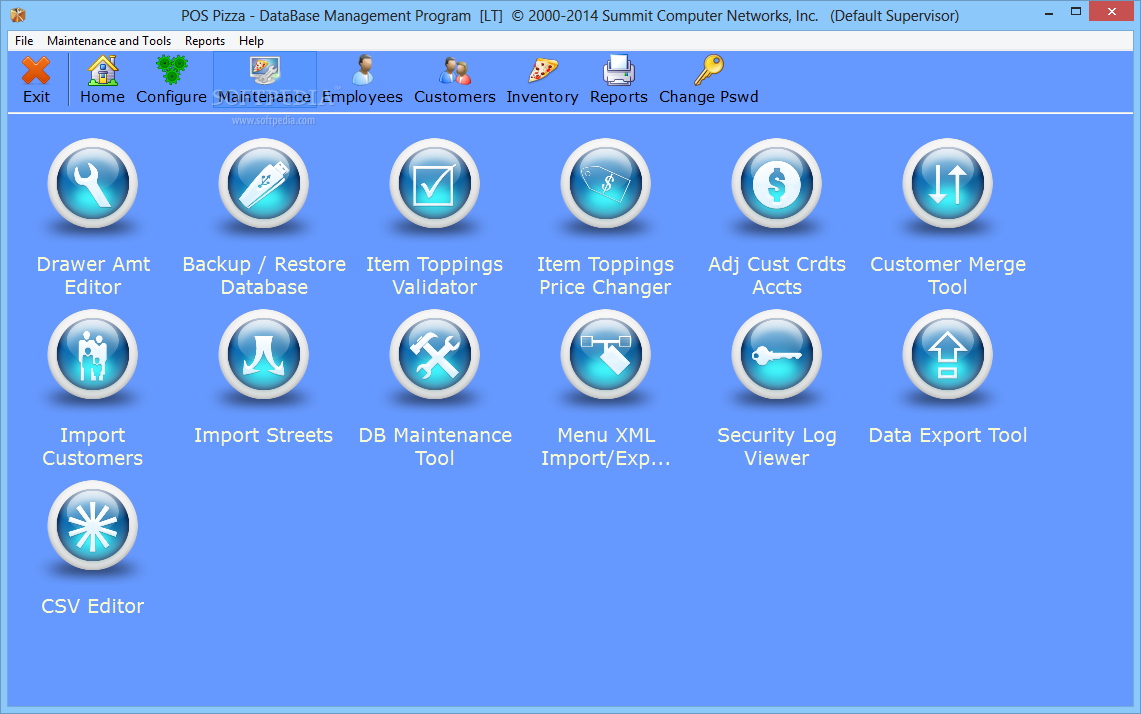This screenshot has height=714, width=1141.
Task: Click the 'Security Log Viewer' label
Action: 776,446
